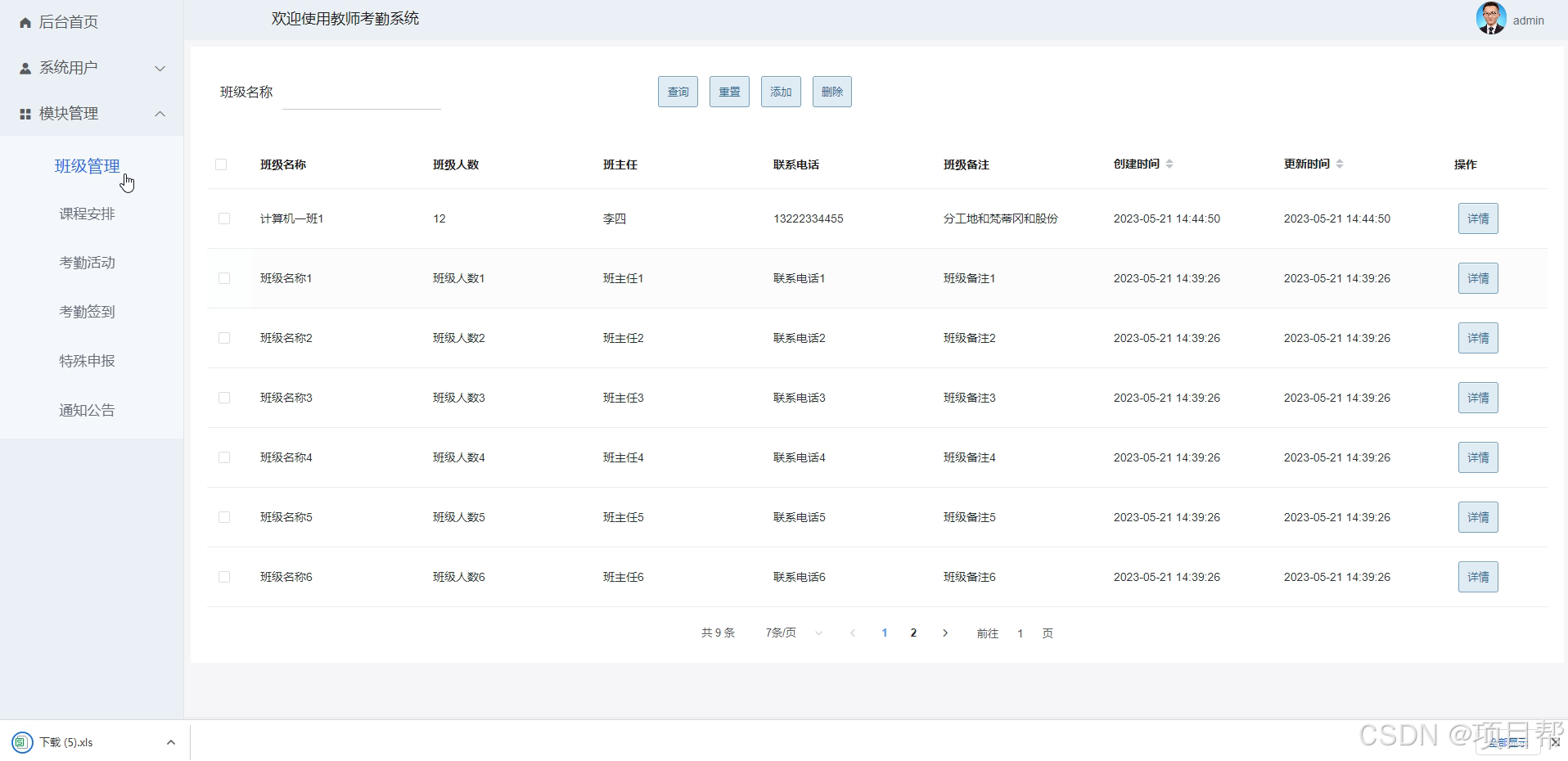Go to next page arrow

click(x=945, y=633)
